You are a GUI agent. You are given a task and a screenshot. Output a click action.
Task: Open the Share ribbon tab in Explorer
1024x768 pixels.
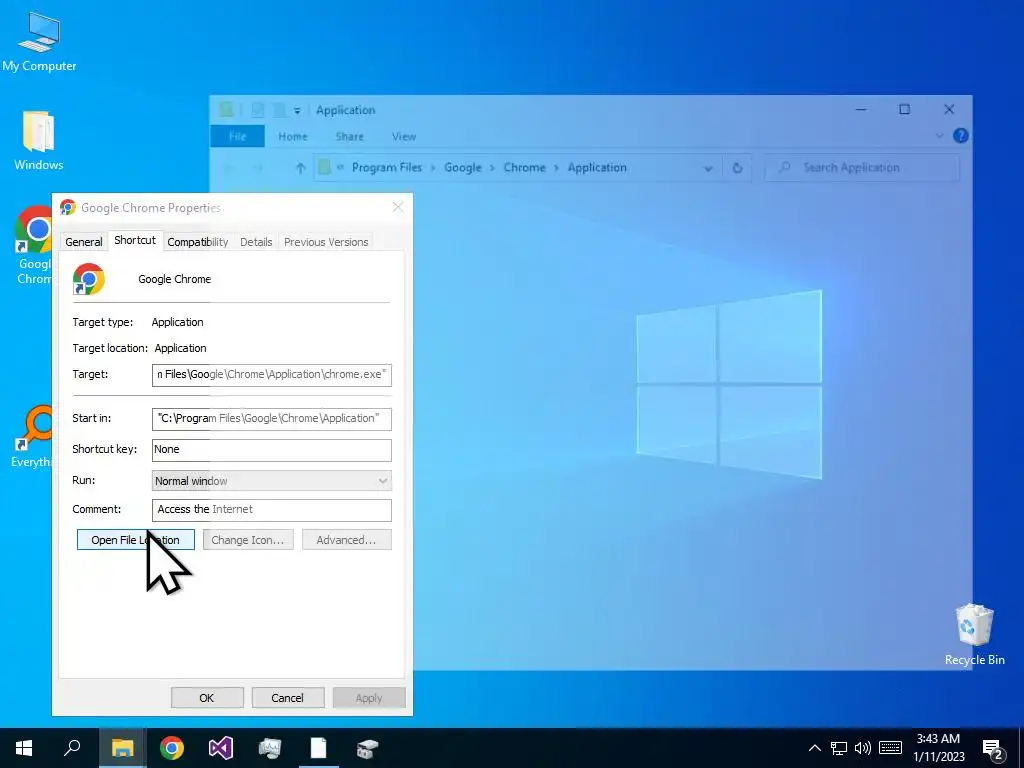[x=349, y=136]
